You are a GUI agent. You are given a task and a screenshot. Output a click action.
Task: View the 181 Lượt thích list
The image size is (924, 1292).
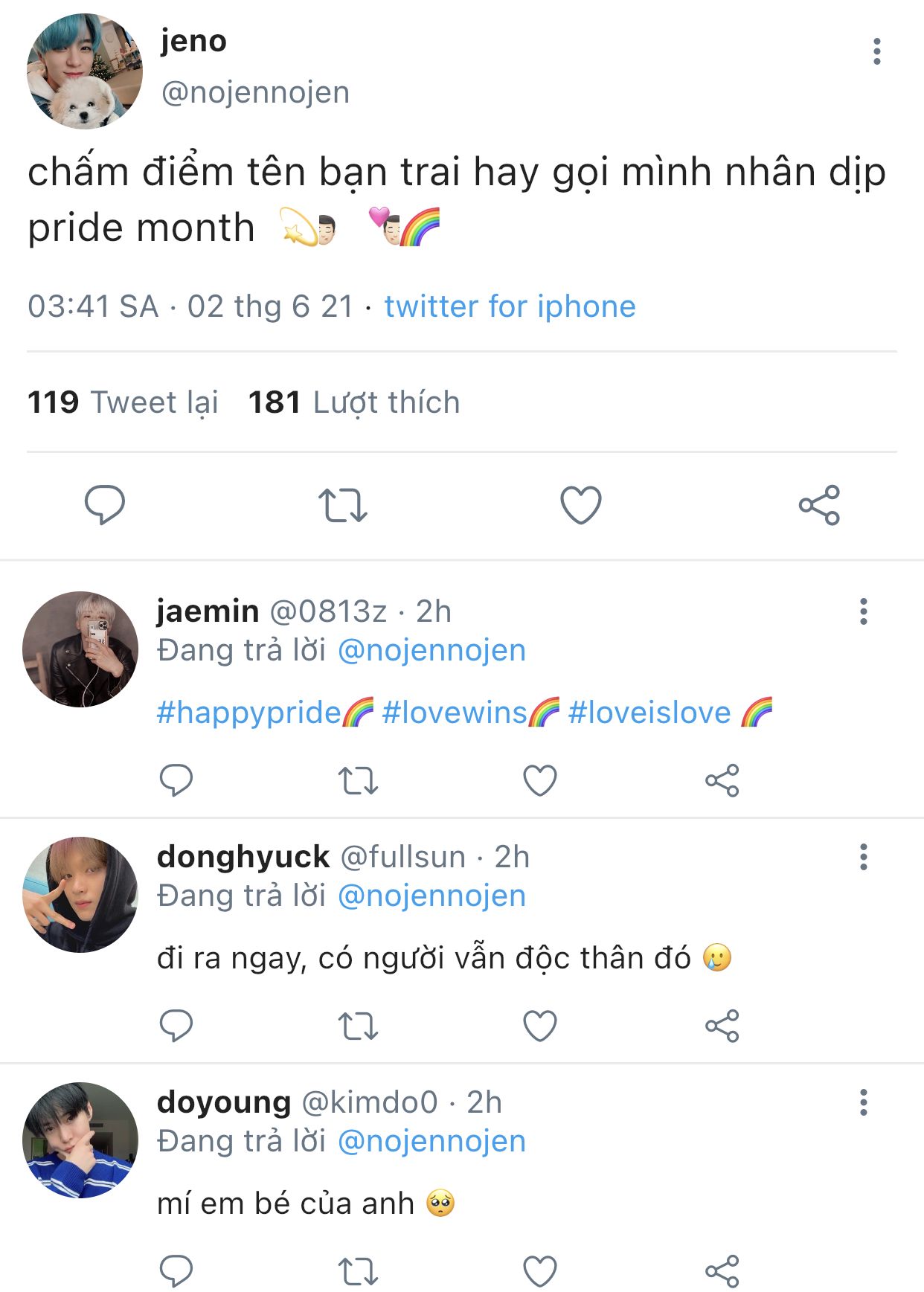coord(354,402)
